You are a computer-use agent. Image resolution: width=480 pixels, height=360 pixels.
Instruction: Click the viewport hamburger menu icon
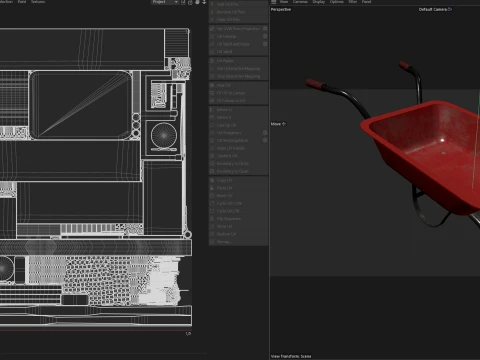(273, 2)
